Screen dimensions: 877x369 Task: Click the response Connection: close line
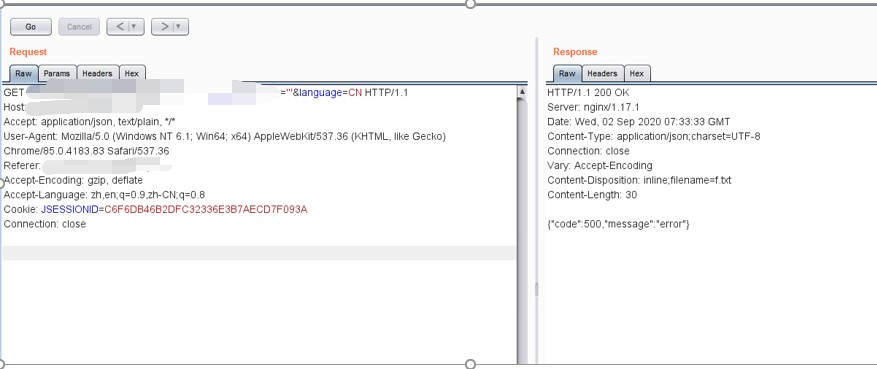[x=588, y=151]
